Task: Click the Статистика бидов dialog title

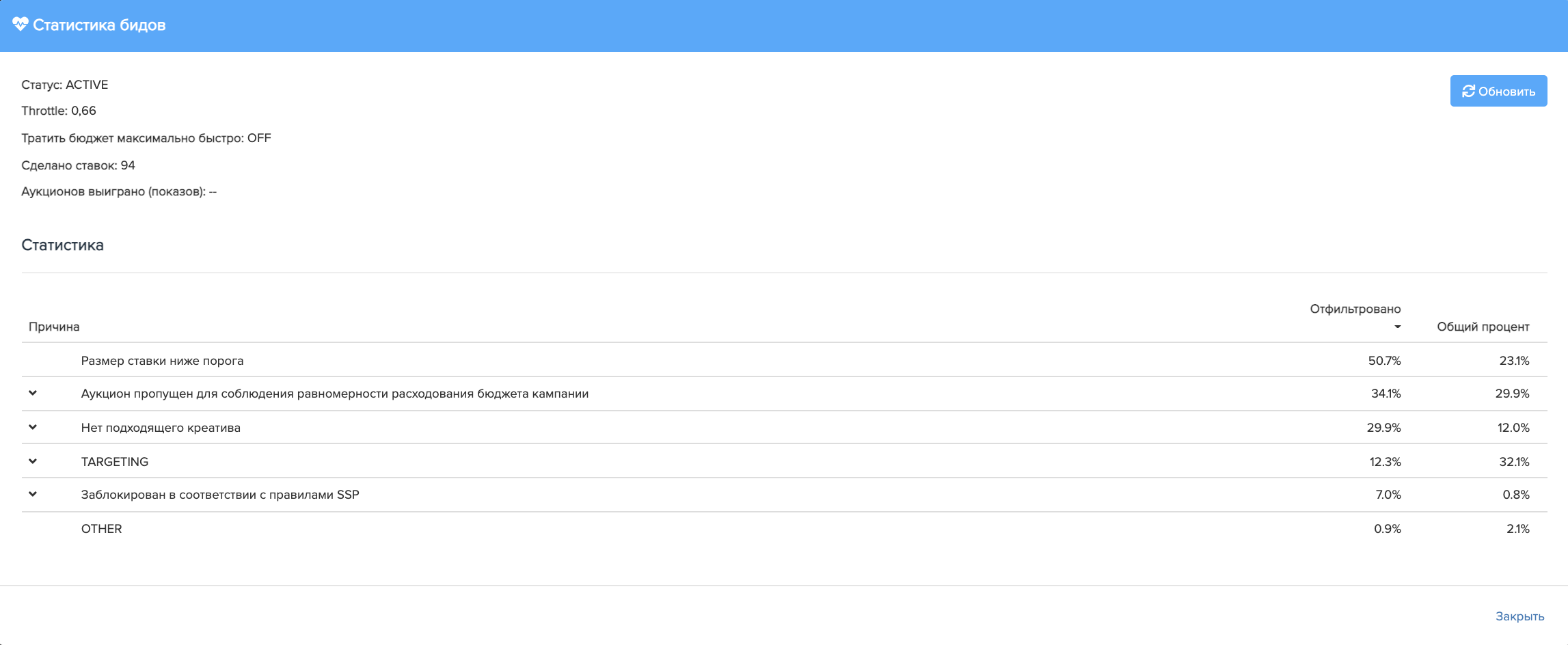Action: [x=99, y=25]
